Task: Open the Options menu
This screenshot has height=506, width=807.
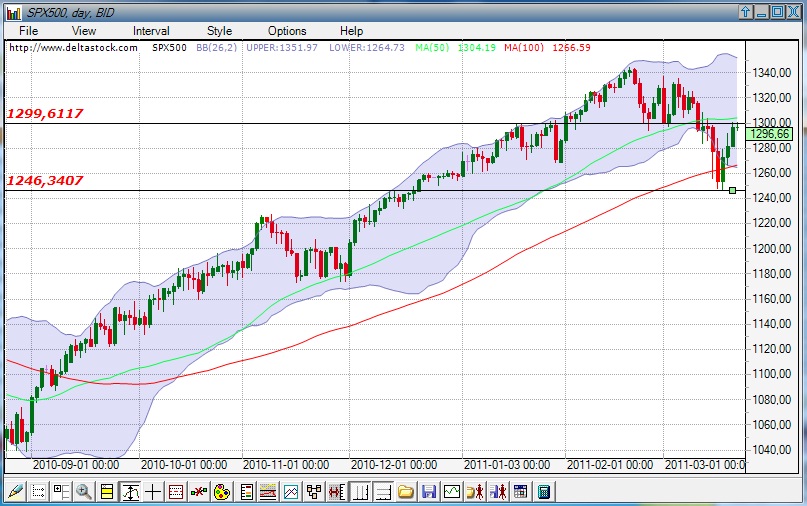Action: point(287,31)
